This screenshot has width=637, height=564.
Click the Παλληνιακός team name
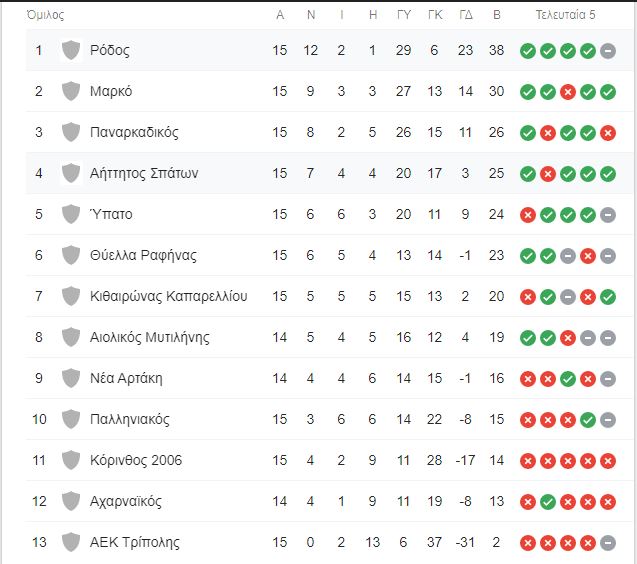point(130,419)
